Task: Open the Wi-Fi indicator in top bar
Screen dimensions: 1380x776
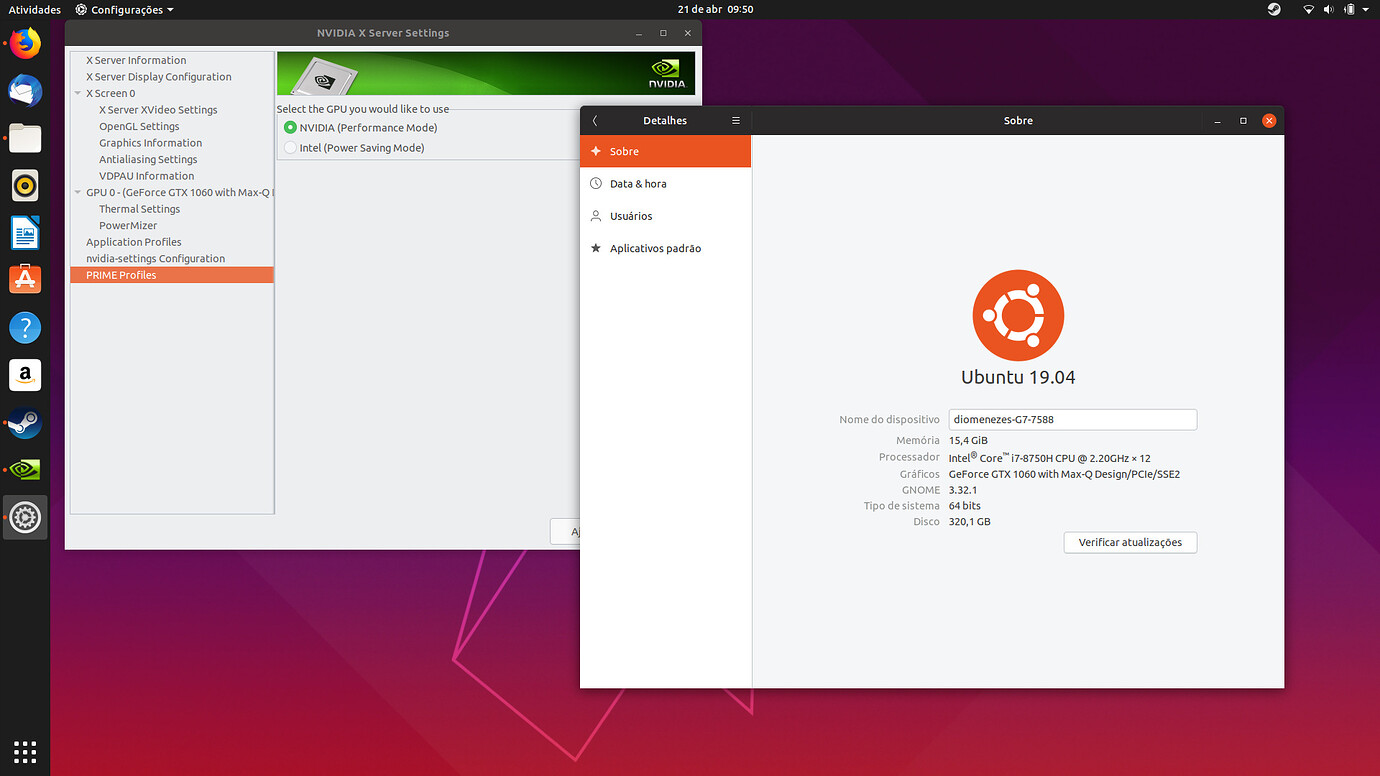Action: (1309, 9)
